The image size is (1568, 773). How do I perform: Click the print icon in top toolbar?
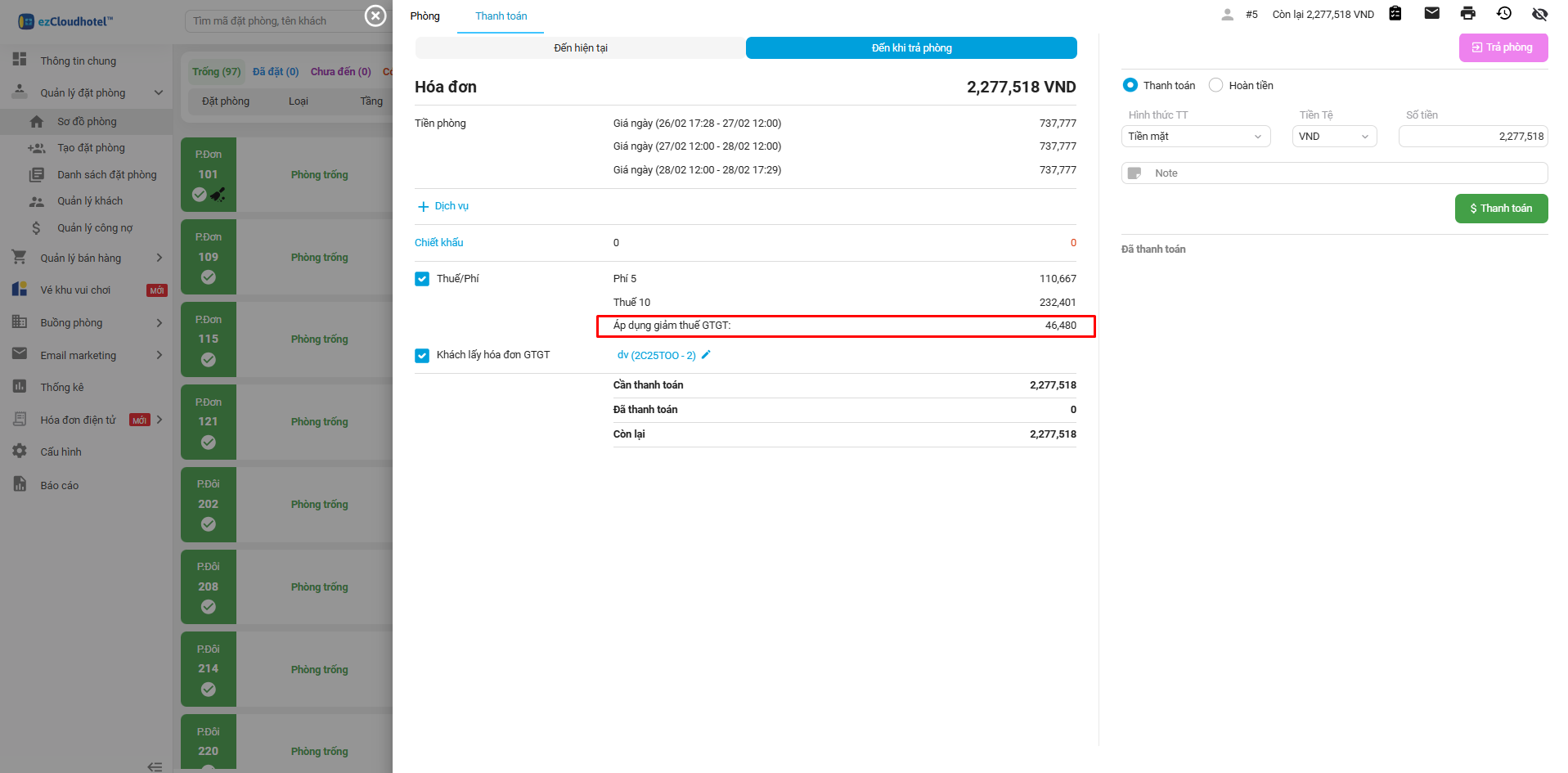click(1467, 13)
